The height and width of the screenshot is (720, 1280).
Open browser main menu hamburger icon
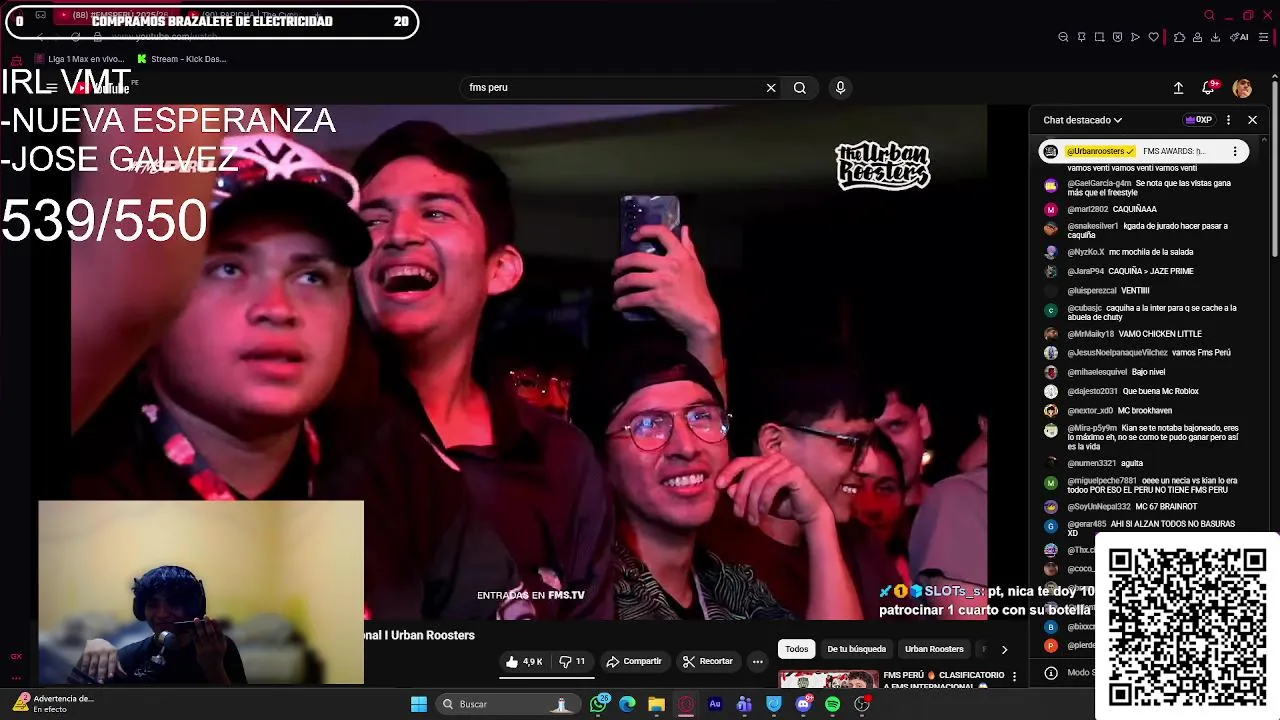[x=1264, y=37]
